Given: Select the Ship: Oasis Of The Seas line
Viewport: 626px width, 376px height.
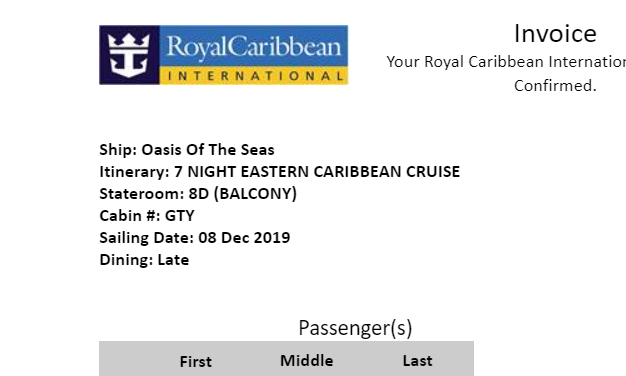Looking at the screenshot, I should pos(187,150).
